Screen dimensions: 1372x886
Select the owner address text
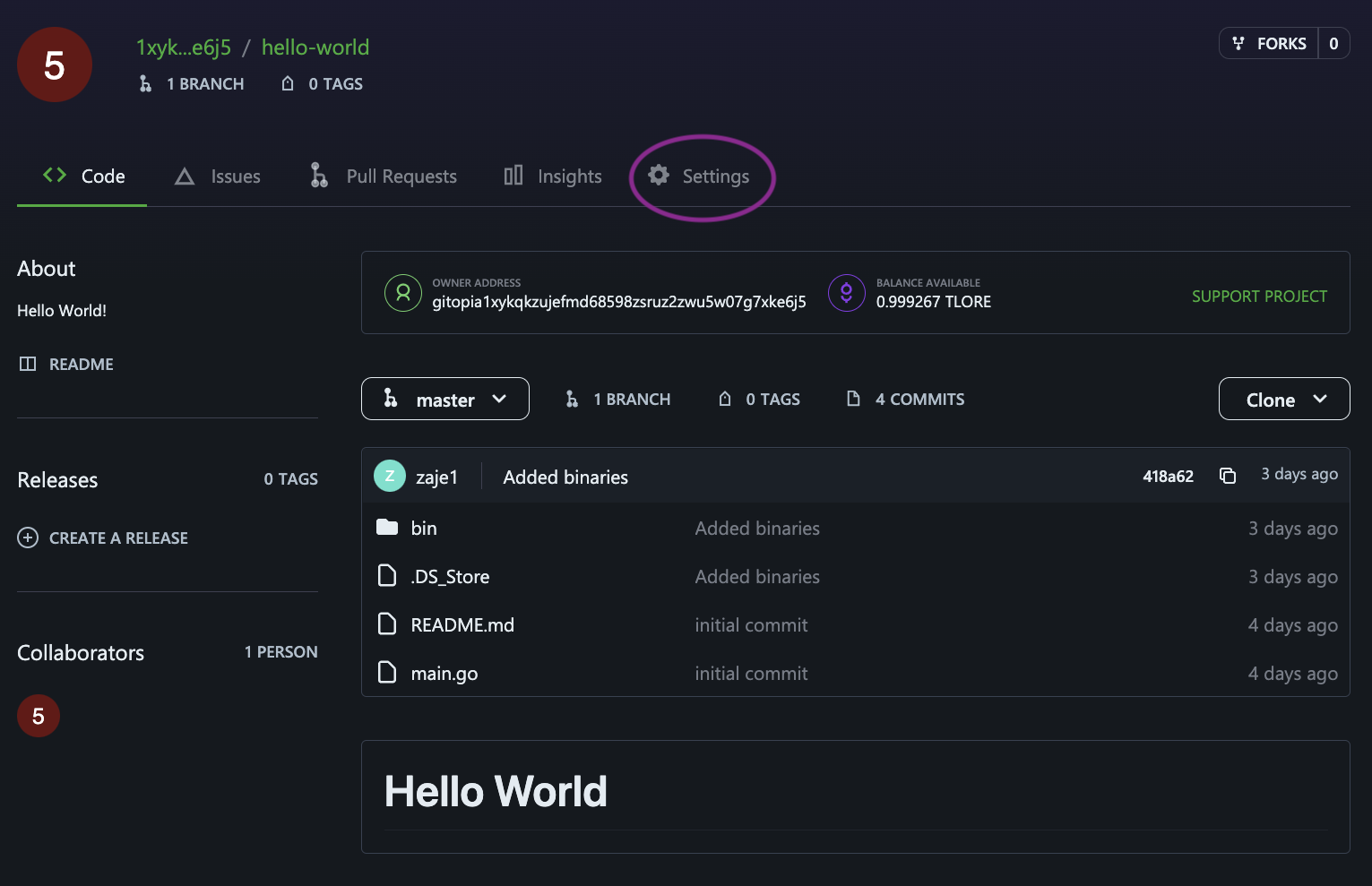[619, 302]
